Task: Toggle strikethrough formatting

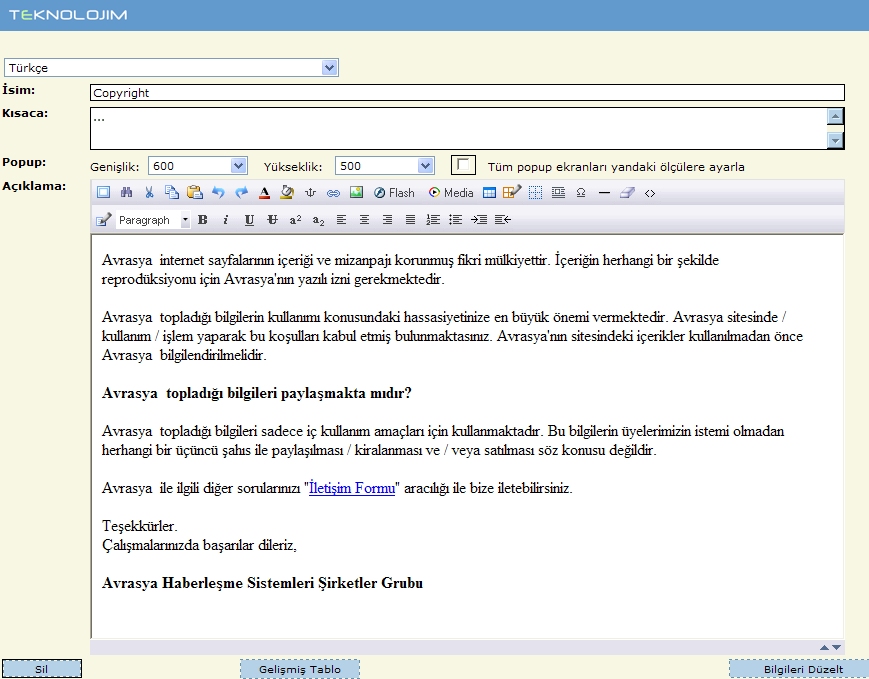Action: tap(272, 219)
